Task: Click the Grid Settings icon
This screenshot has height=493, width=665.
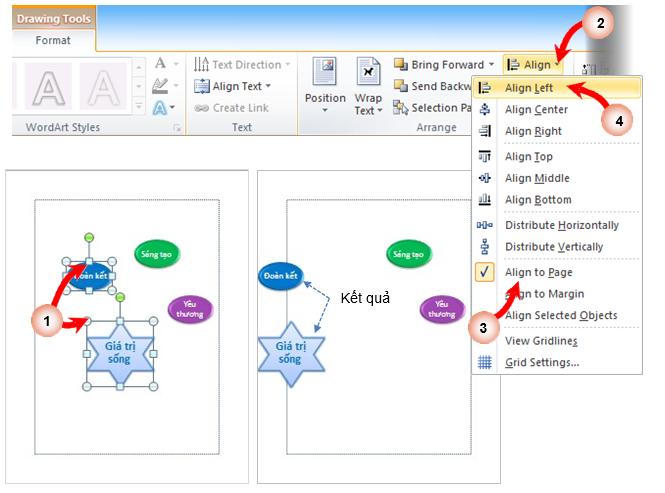Action: (485, 362)
